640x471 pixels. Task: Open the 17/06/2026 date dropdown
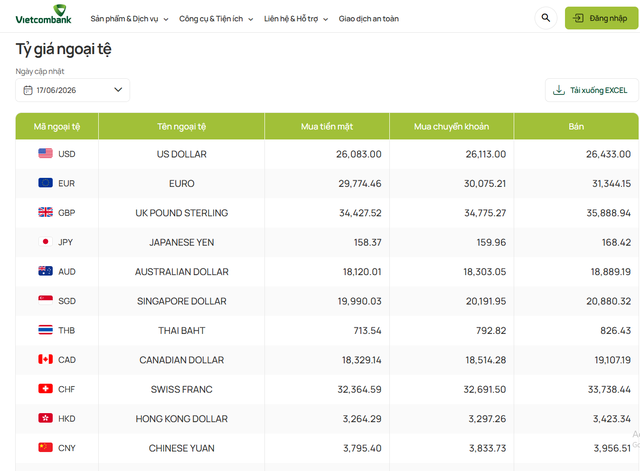tap(73, 90)
